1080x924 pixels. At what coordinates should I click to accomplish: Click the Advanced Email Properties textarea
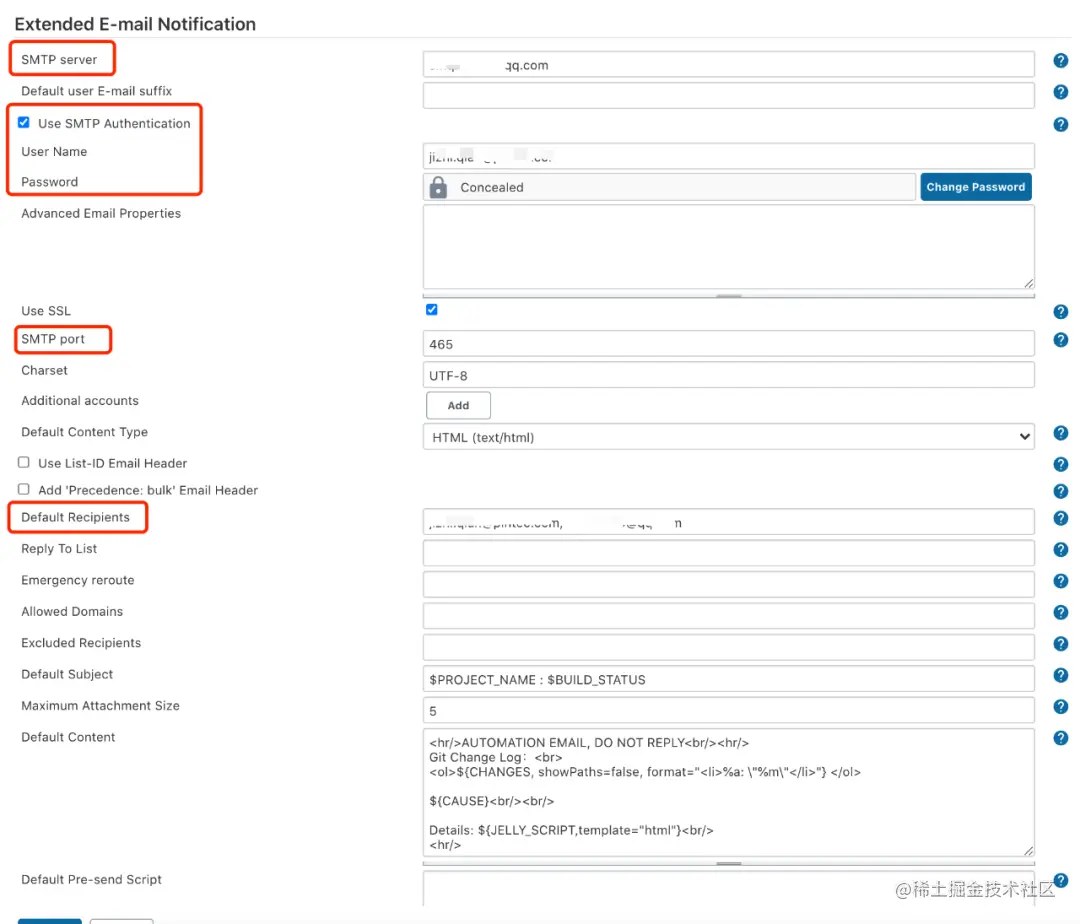coord(729,247)
